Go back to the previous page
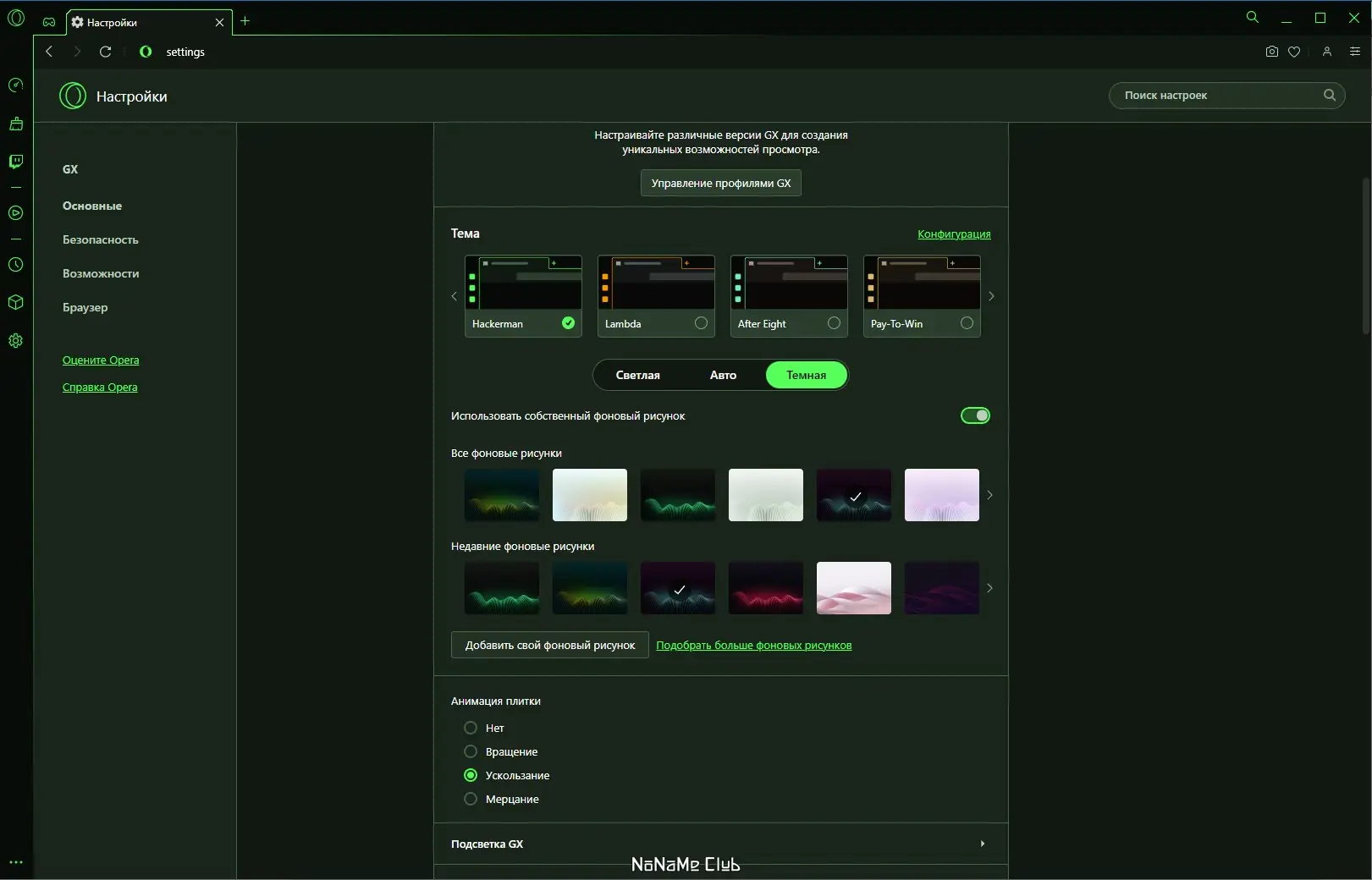Viewport: 1372px width, 880px height. (x=49, y=52)
